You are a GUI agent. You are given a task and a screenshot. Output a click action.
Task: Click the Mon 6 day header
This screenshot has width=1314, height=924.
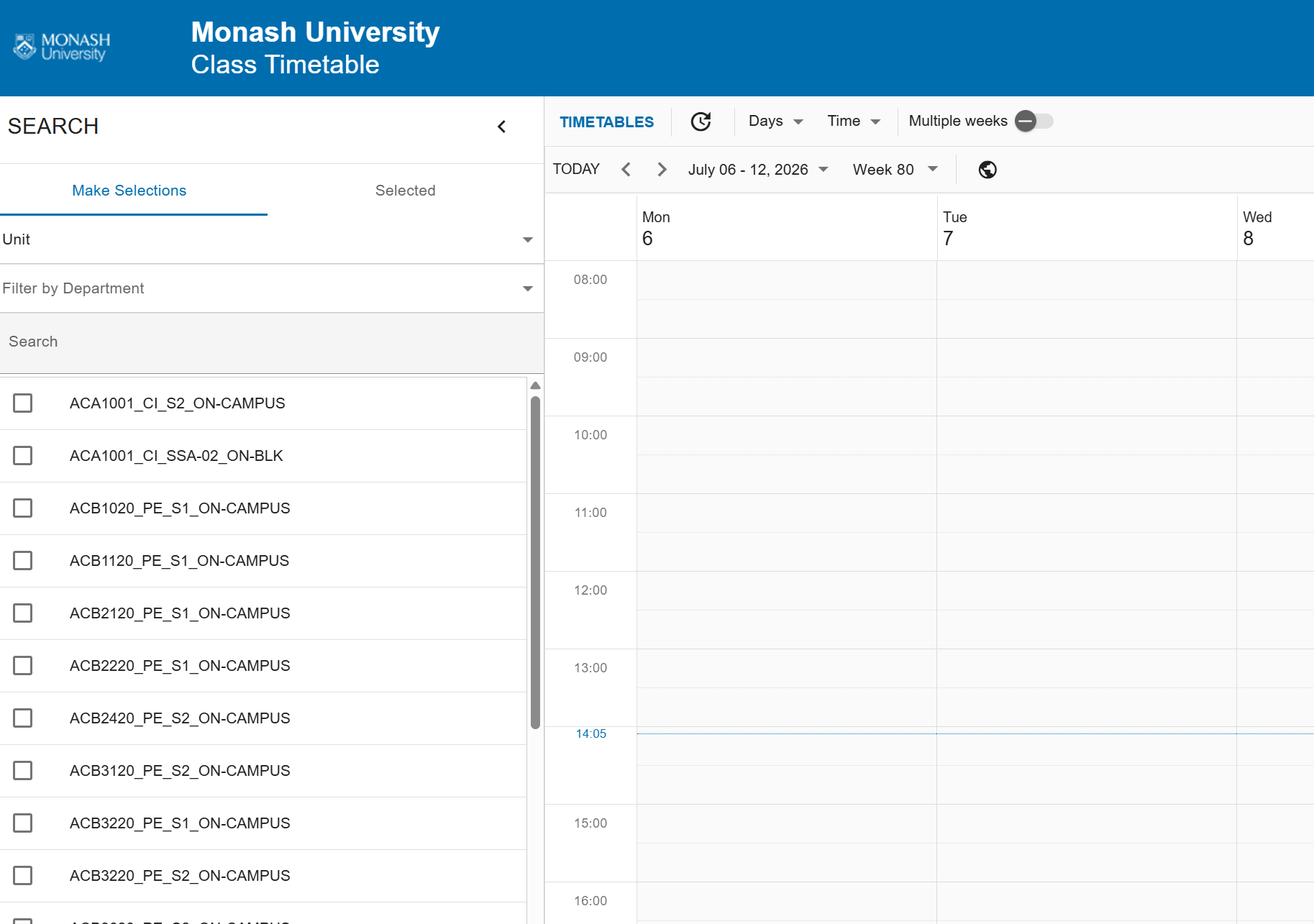click(787, 228)
